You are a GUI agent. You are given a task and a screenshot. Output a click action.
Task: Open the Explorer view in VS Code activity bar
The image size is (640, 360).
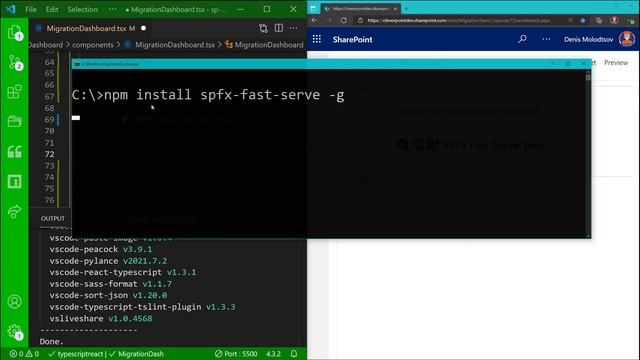click(14, 32)
